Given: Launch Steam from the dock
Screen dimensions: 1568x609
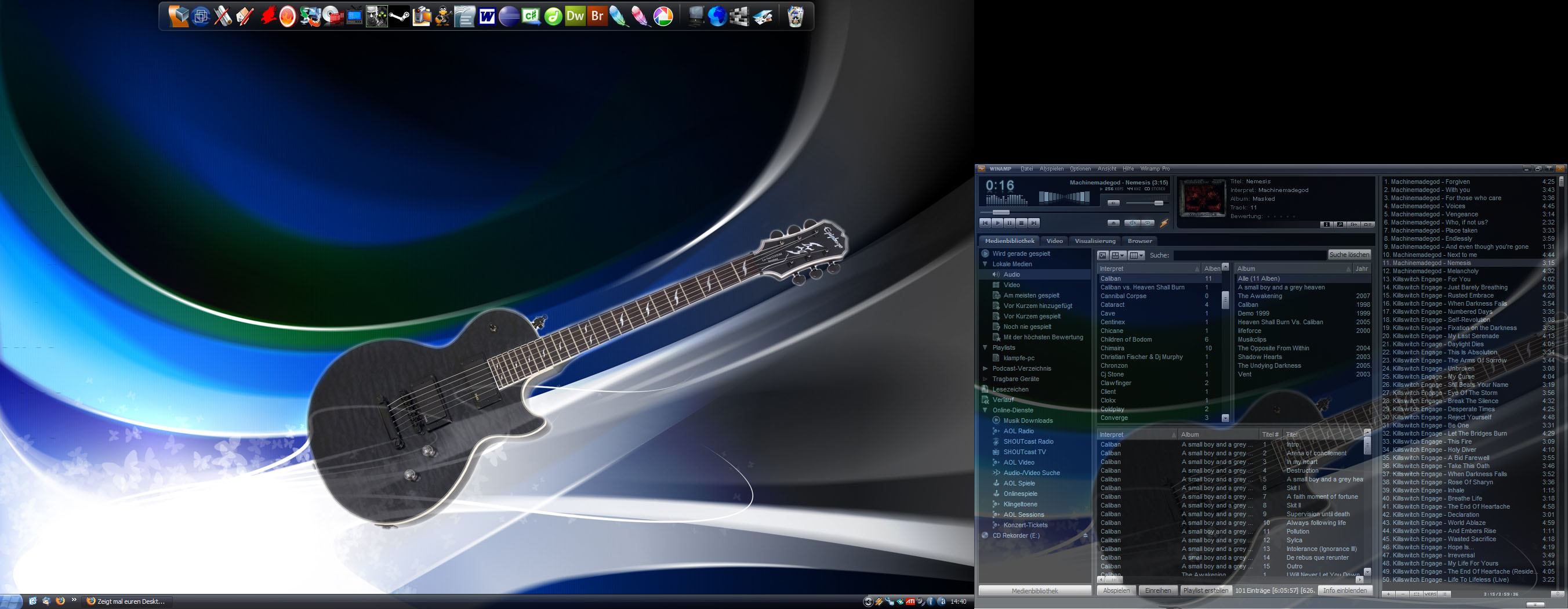Looking at the screenshot, I should pyautogui.click(x=400, y=16).
